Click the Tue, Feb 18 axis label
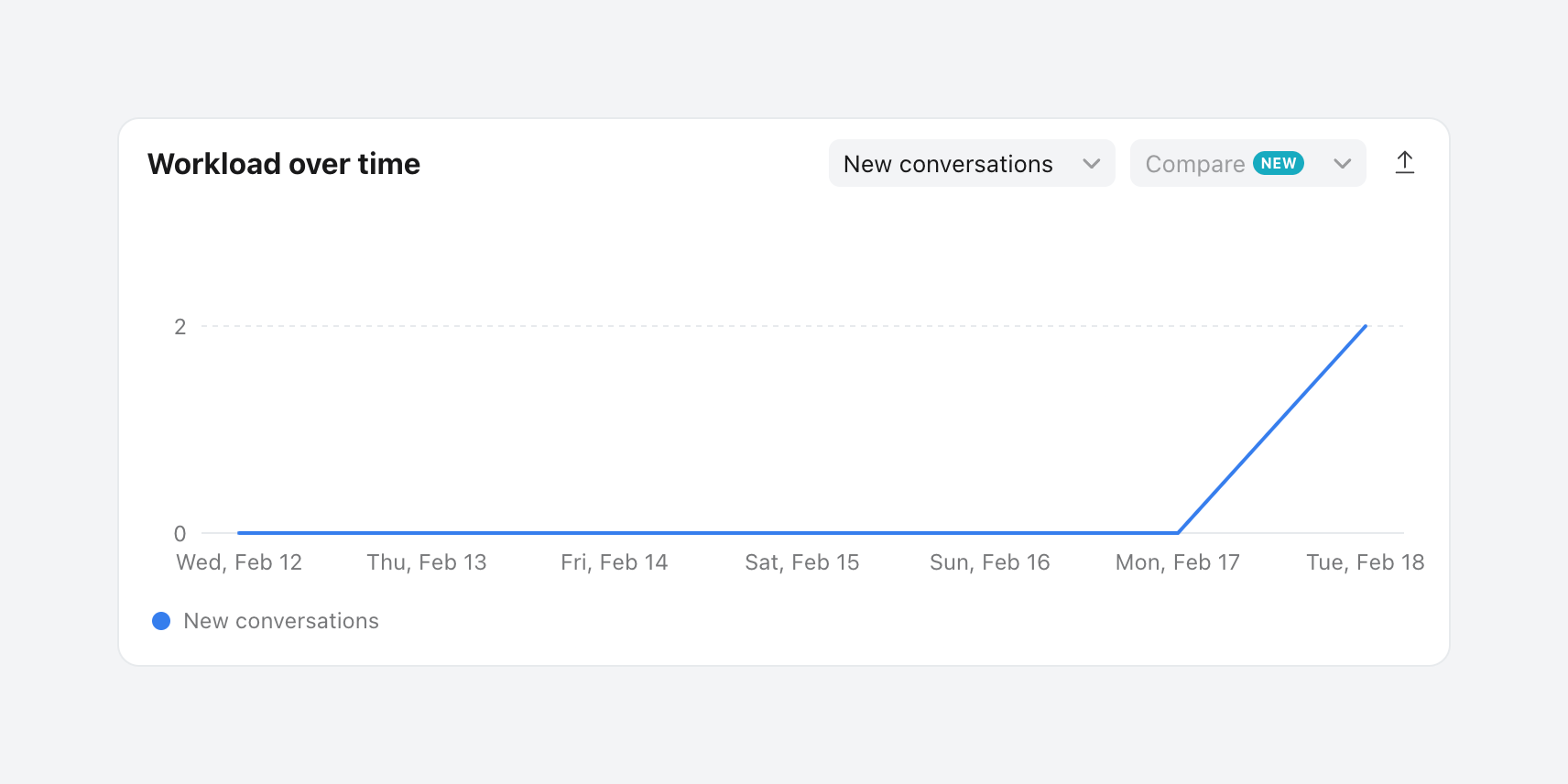1568x784 pixels. [x=1365, y=562]
